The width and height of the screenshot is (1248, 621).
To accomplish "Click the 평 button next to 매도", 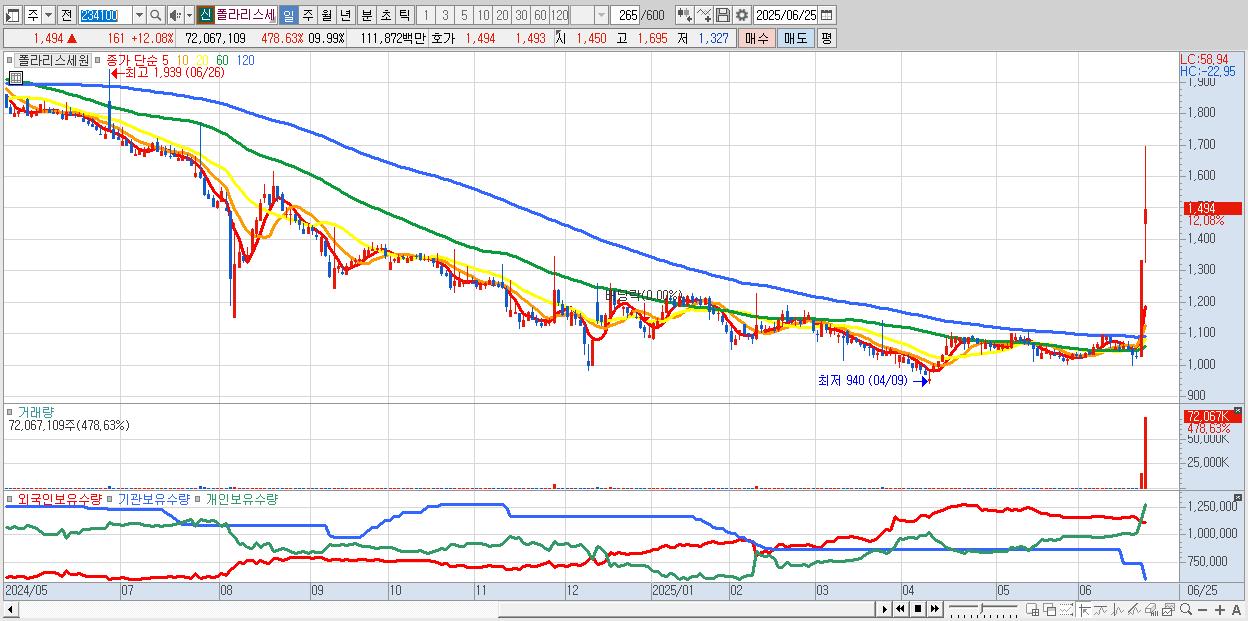I will point(826,38).
